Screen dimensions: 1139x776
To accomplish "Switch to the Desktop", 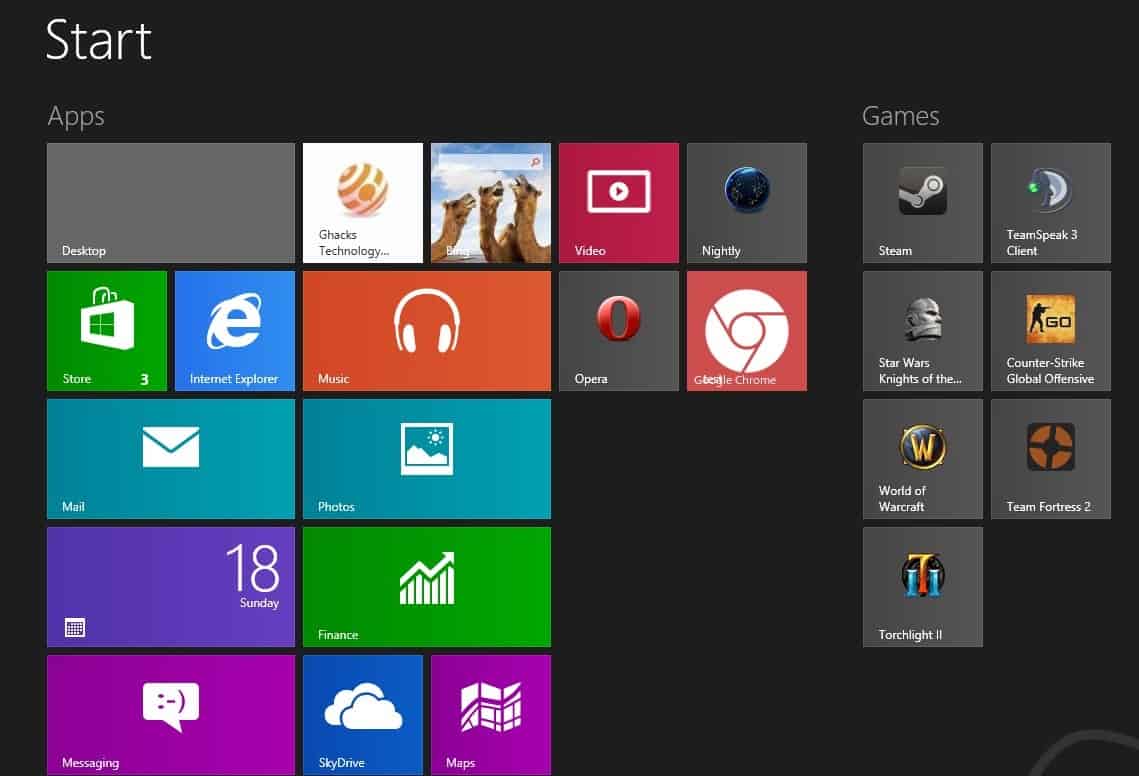I will pyautogui.click(x=170, y=202).
